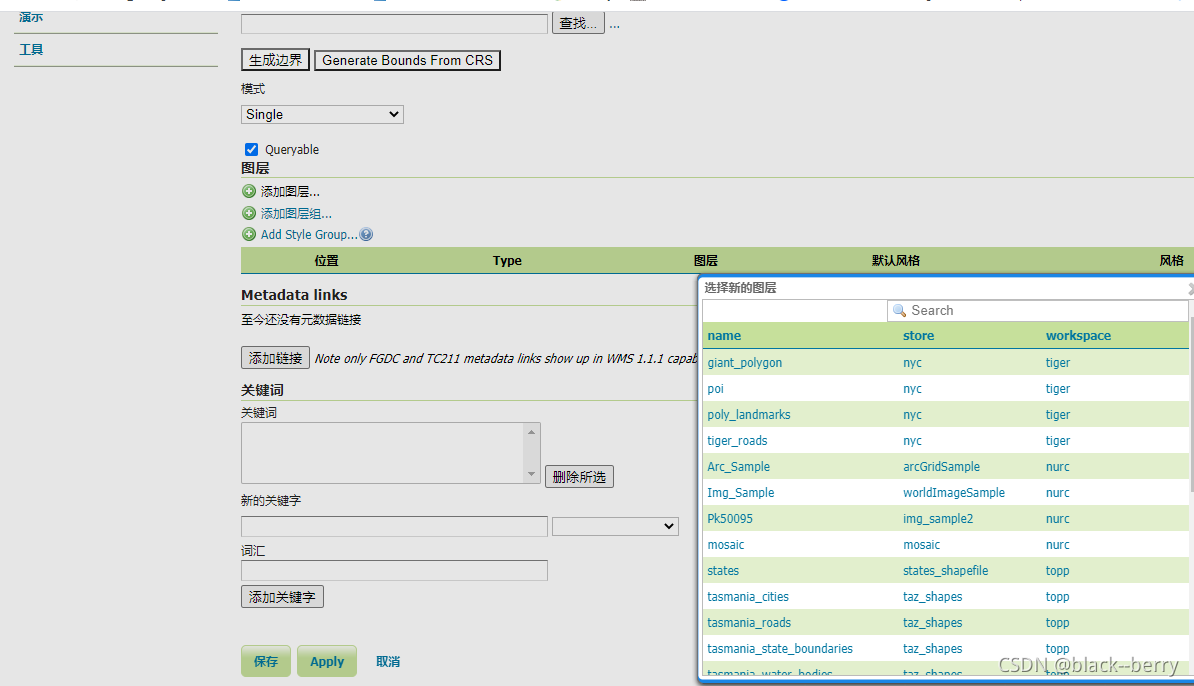
Task: Click the 添加链接 button
Action: pos(276,358)
